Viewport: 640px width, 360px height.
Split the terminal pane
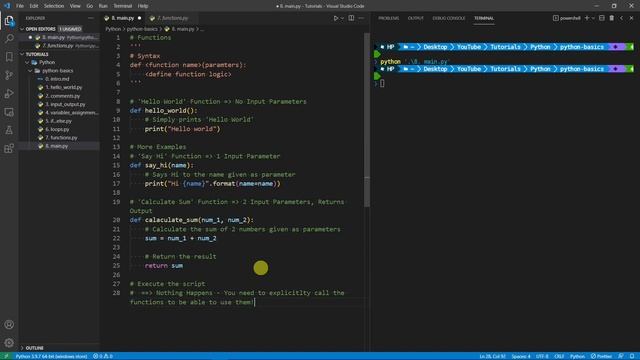click(x=602, y=18)
